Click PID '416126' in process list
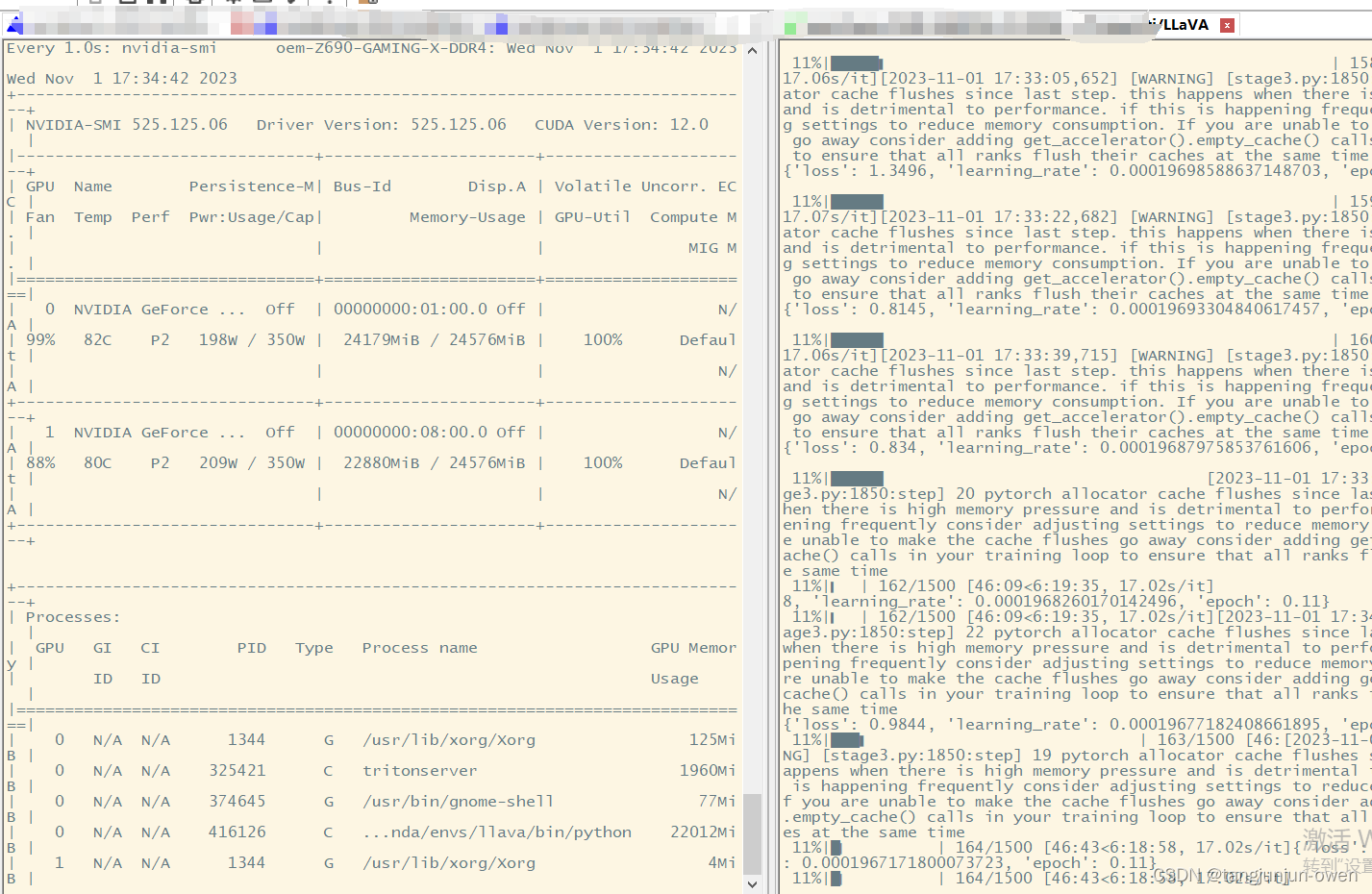The image size is (1372, 894). [237, 832]
